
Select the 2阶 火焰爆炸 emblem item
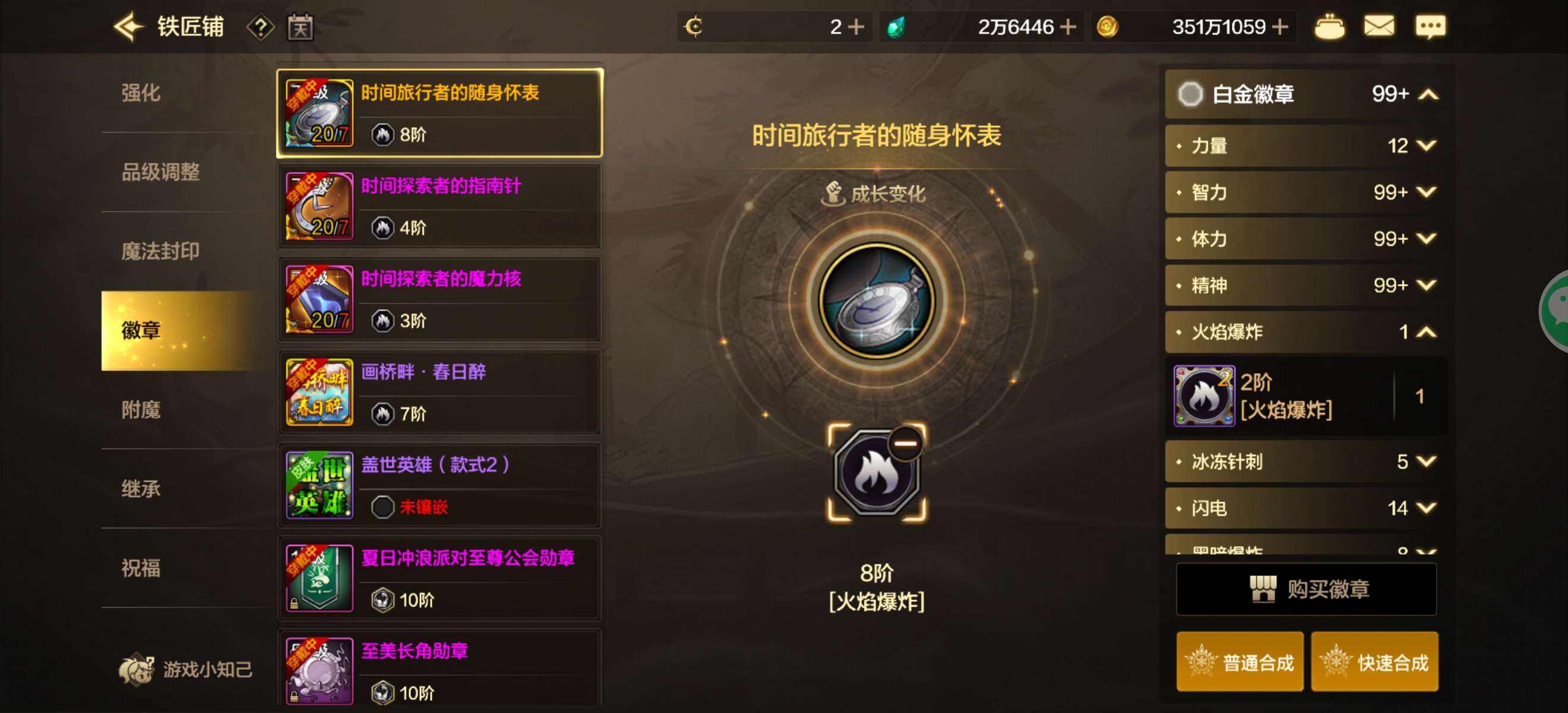1305,396
